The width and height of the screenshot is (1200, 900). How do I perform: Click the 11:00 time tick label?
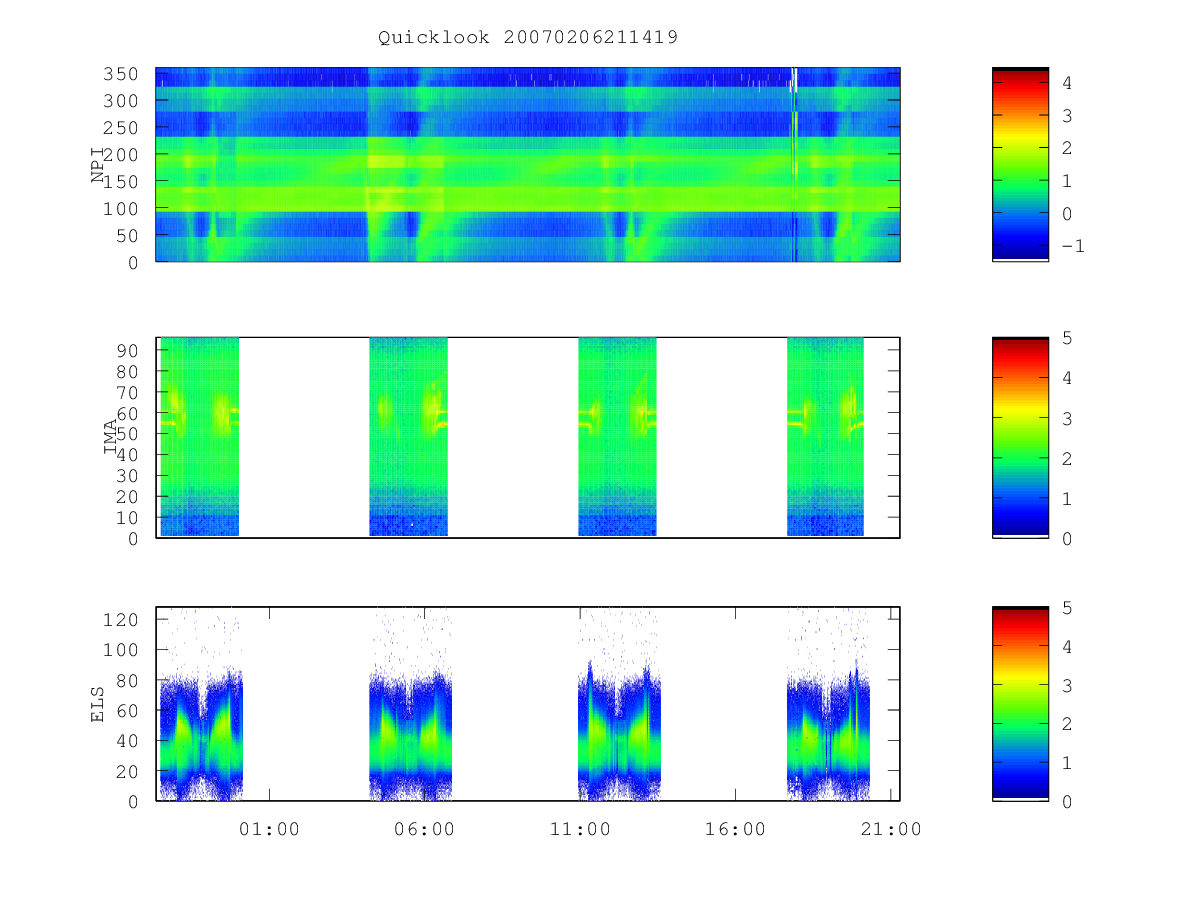pos(580,828)
